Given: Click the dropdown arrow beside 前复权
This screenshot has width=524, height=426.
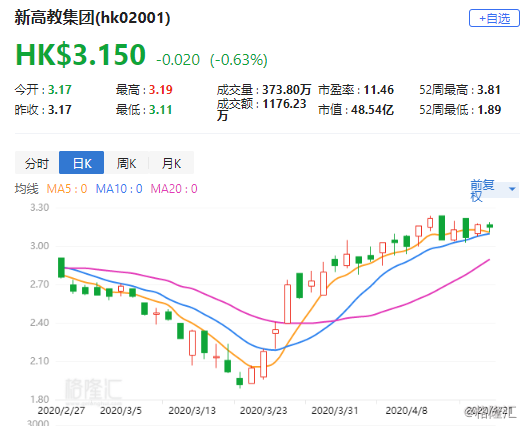Looking at the screenshot, I should point(512,189).
